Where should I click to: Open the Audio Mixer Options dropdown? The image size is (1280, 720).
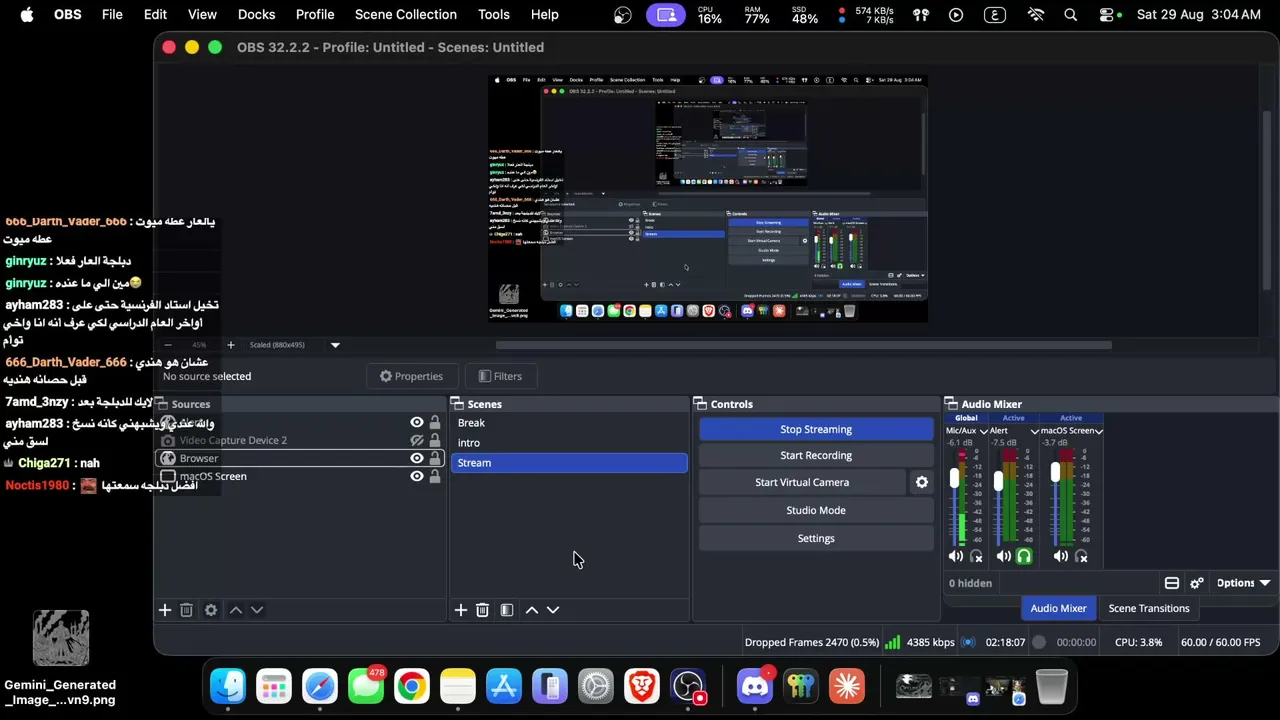[1243, 583]
